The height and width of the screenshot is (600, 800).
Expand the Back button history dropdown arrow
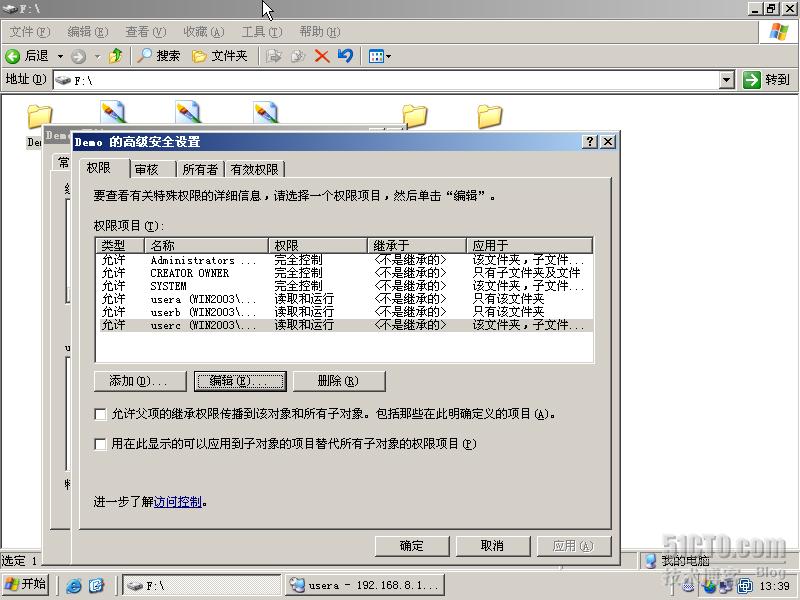pos(60,56)
